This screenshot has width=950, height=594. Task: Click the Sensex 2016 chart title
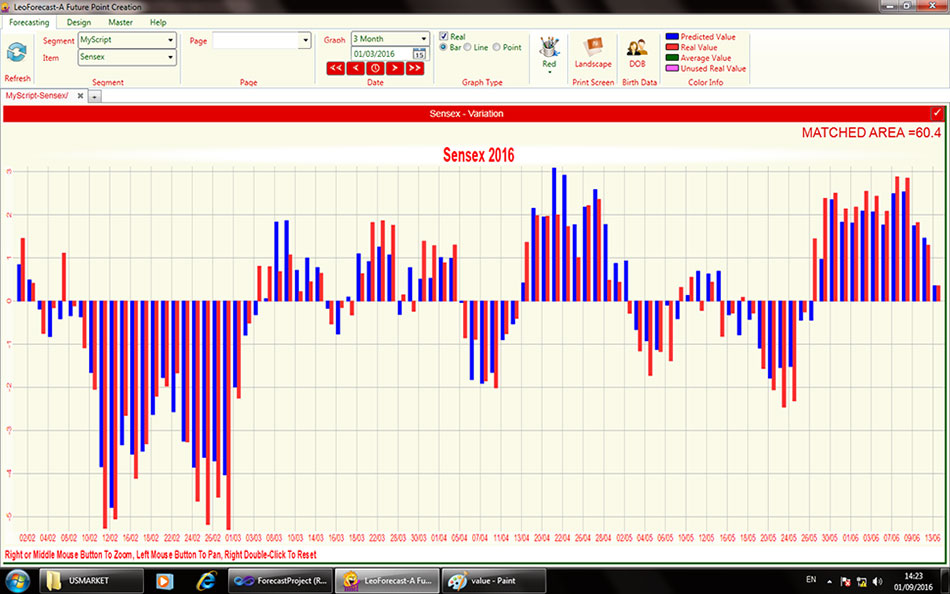click(479, 155)
